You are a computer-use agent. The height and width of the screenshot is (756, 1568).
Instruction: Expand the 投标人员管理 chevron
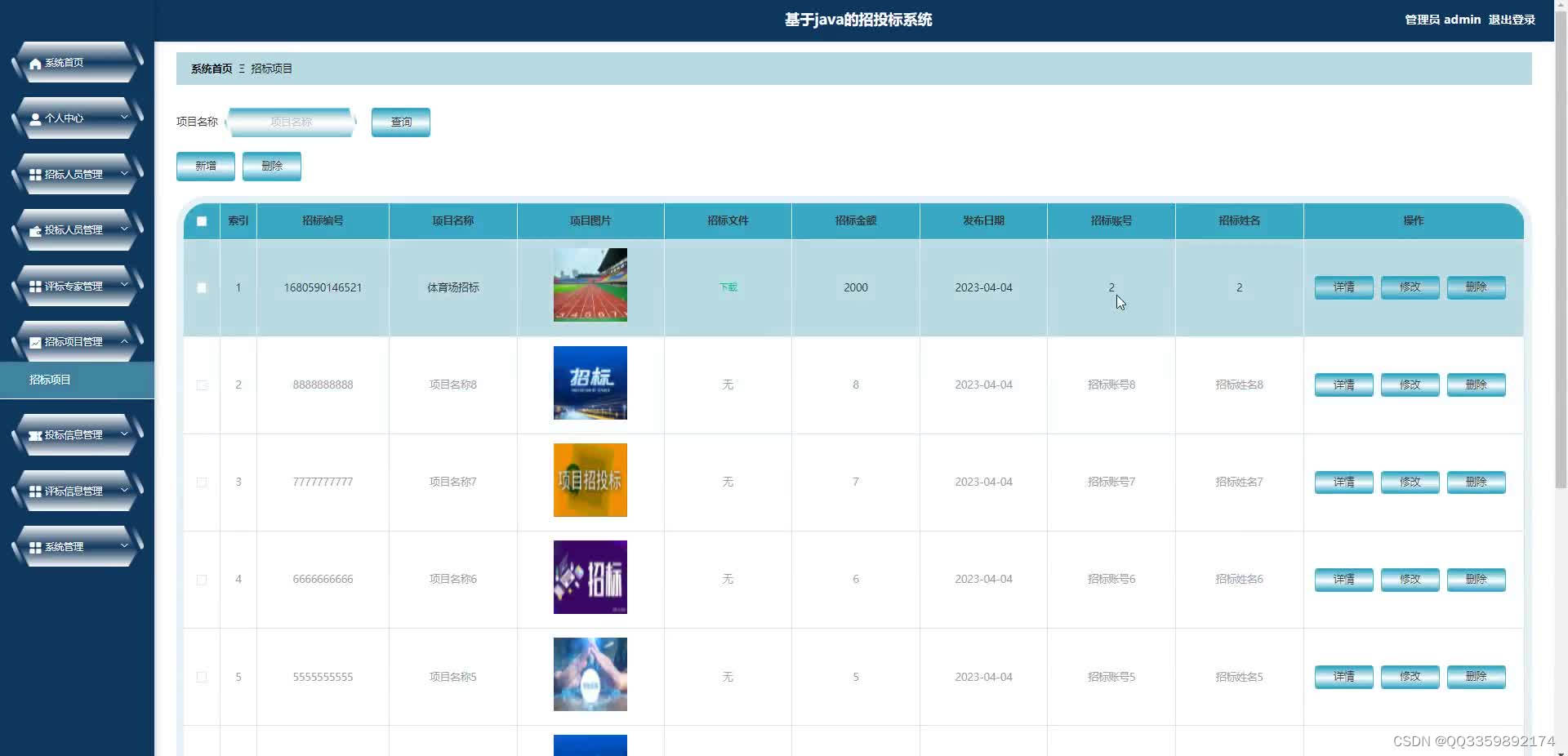[x=124, y=229]
